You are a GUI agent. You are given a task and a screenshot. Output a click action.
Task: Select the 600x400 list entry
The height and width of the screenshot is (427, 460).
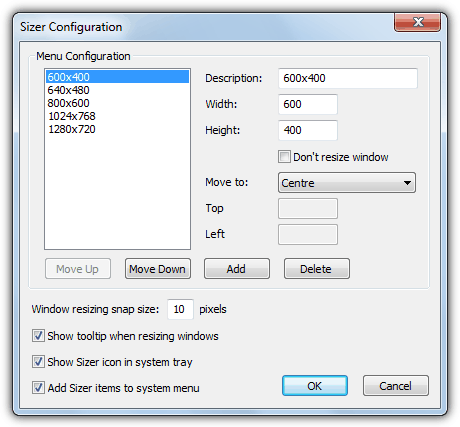click(117, 77)
